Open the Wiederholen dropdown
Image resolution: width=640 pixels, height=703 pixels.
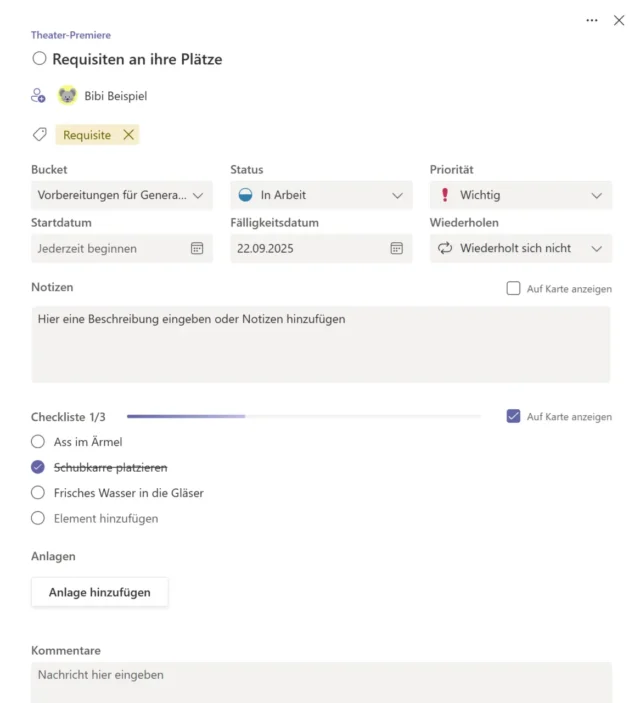[x=521, y=248]
